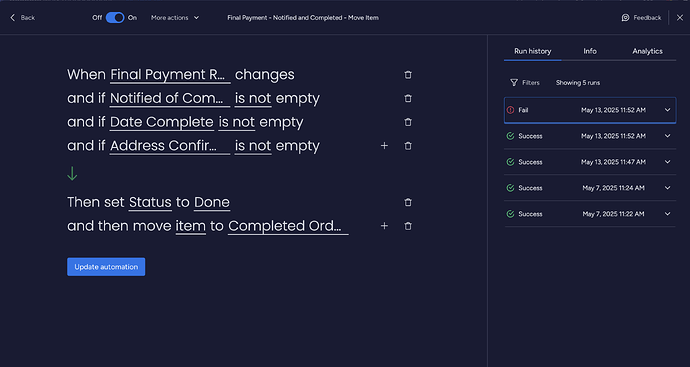Click the 'May 7, 2025 11:22 AM' timestamp
This screenshot has height=367, width=690.
613,214
